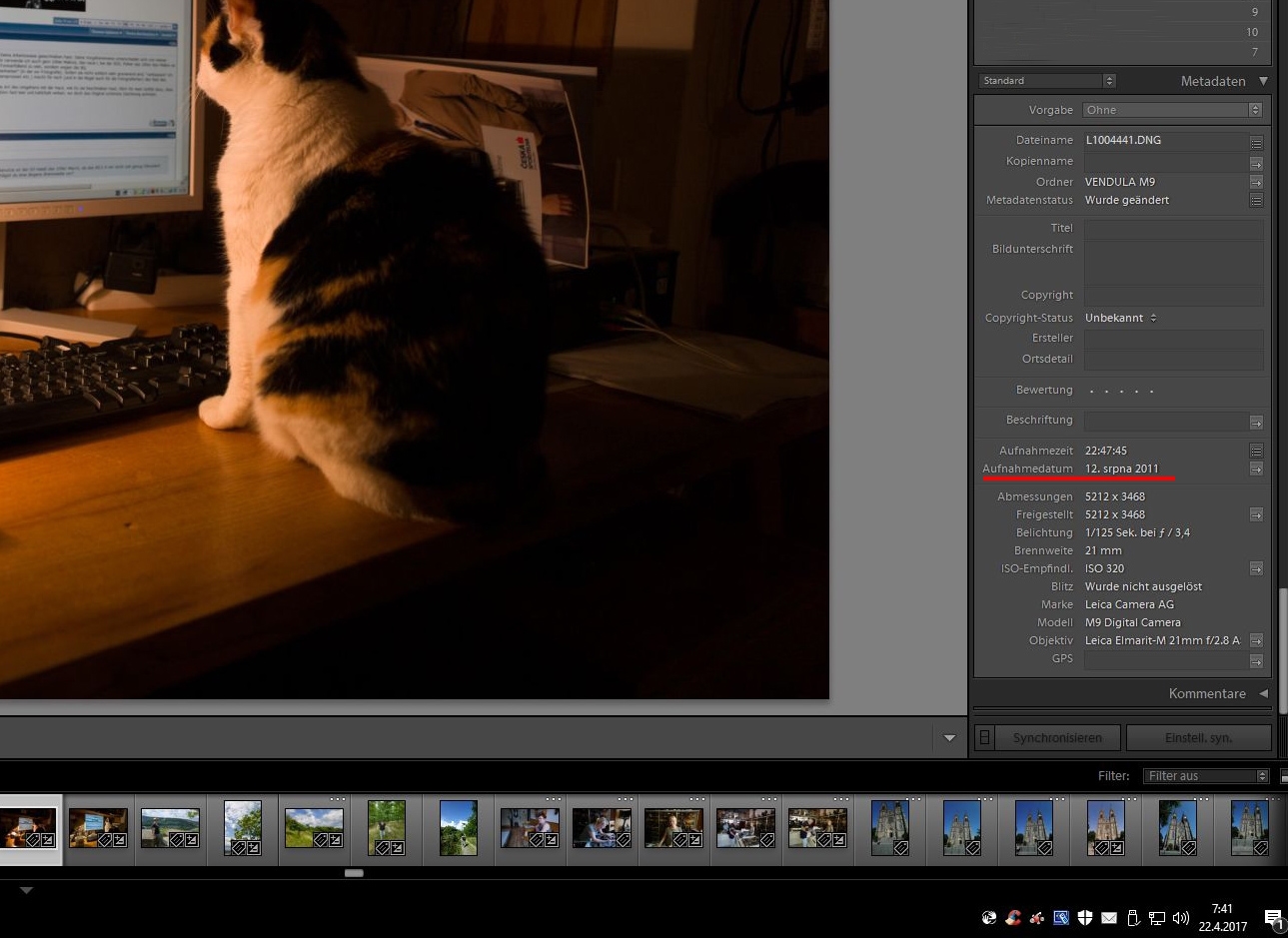1288x938 pixels.
Task: Click the arrow icon next to Objektiv
Action: click(1256, 640)
